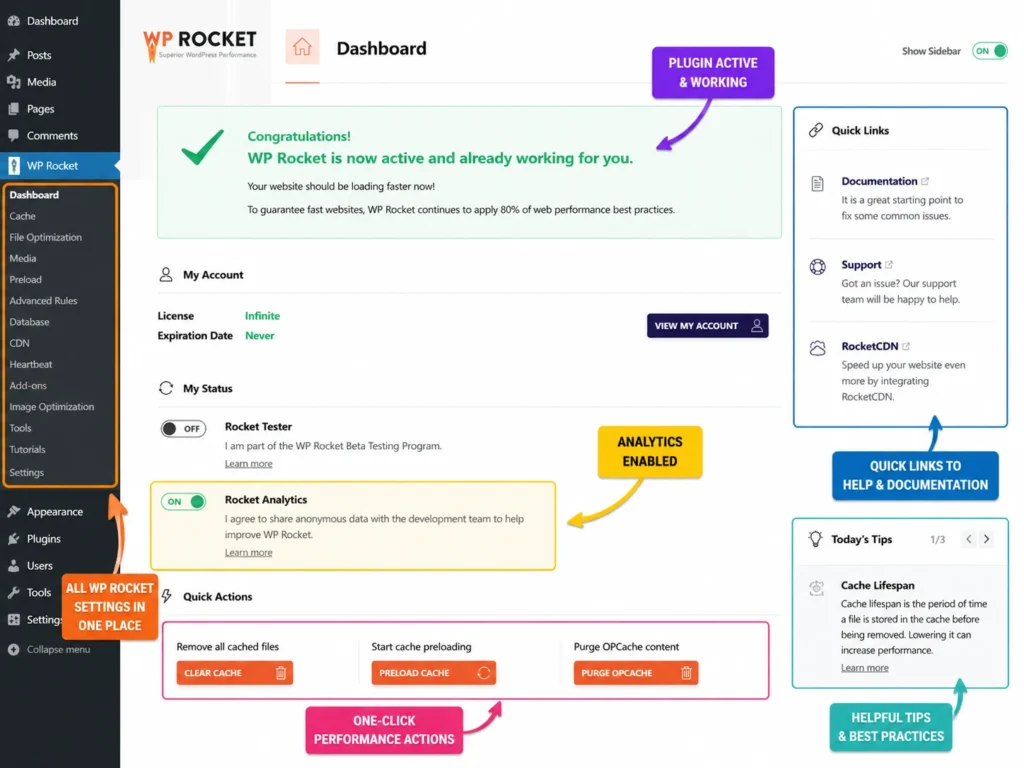Go to next tip in Today's Tips
This screenshot has width=1024, height=768.
(987, 539)
